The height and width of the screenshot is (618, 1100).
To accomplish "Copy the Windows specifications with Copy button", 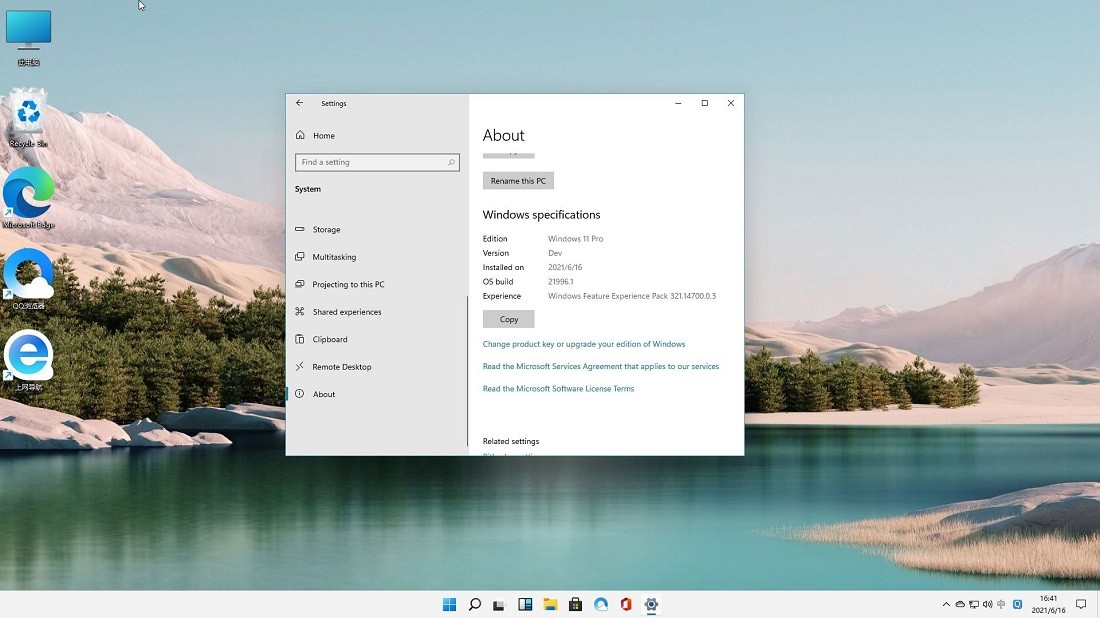I will point(508,318).
